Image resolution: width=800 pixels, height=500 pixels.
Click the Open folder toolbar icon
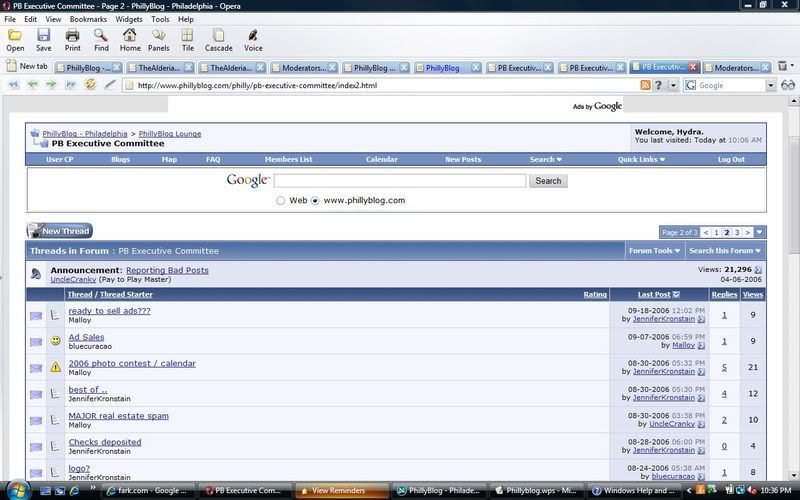pyautogui.click(x=15, y=35)
